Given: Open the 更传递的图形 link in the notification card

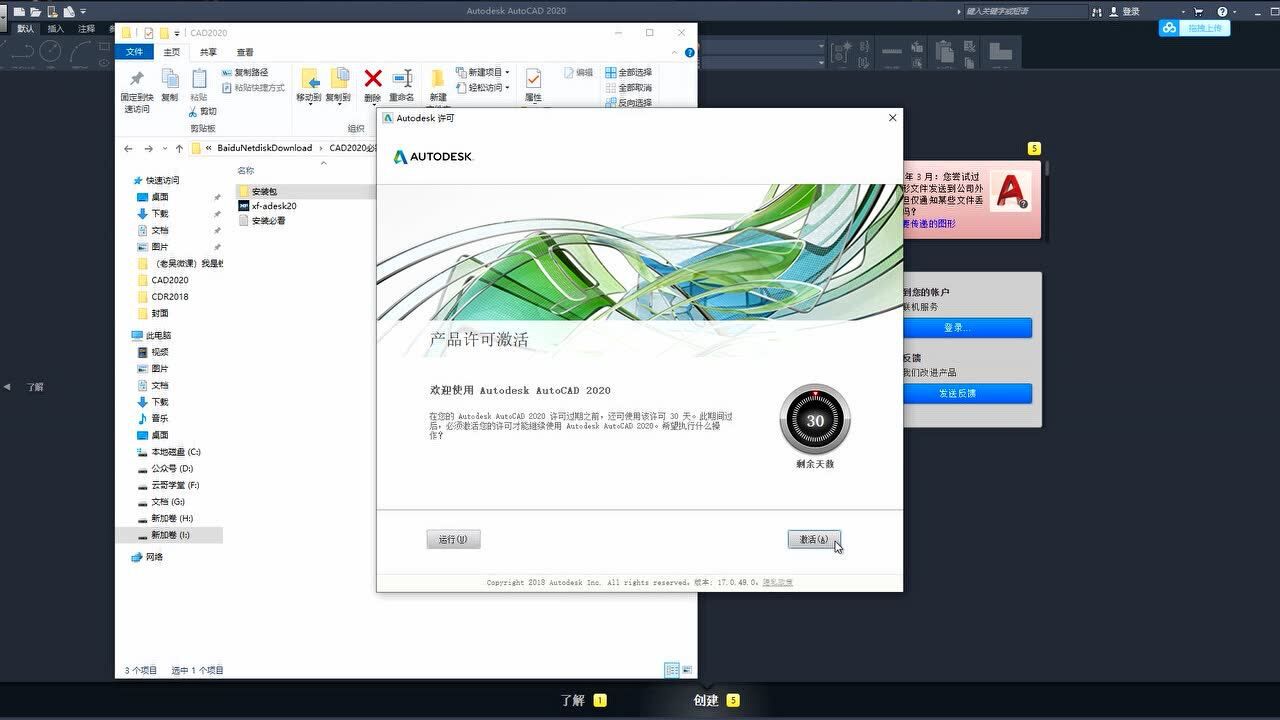Looking at the screenshot, I should pyautogui.click(x=929, y=224).
